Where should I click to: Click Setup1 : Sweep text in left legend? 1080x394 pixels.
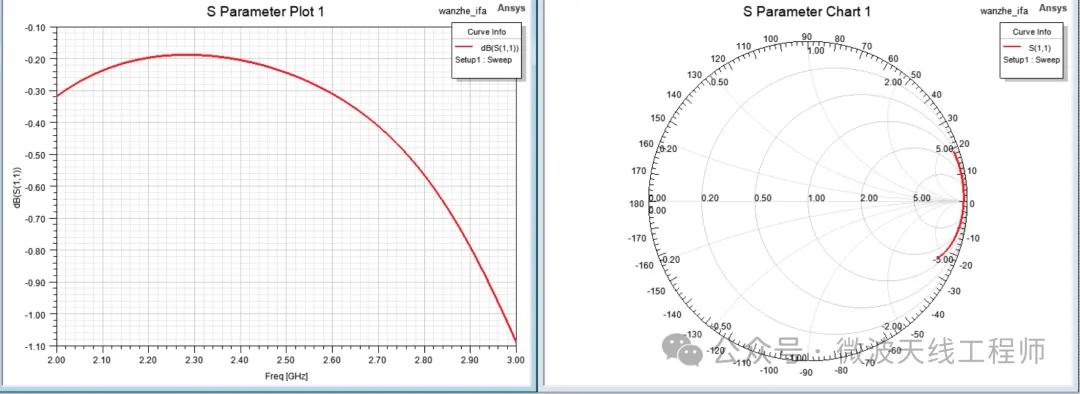(x=483, y=59)
